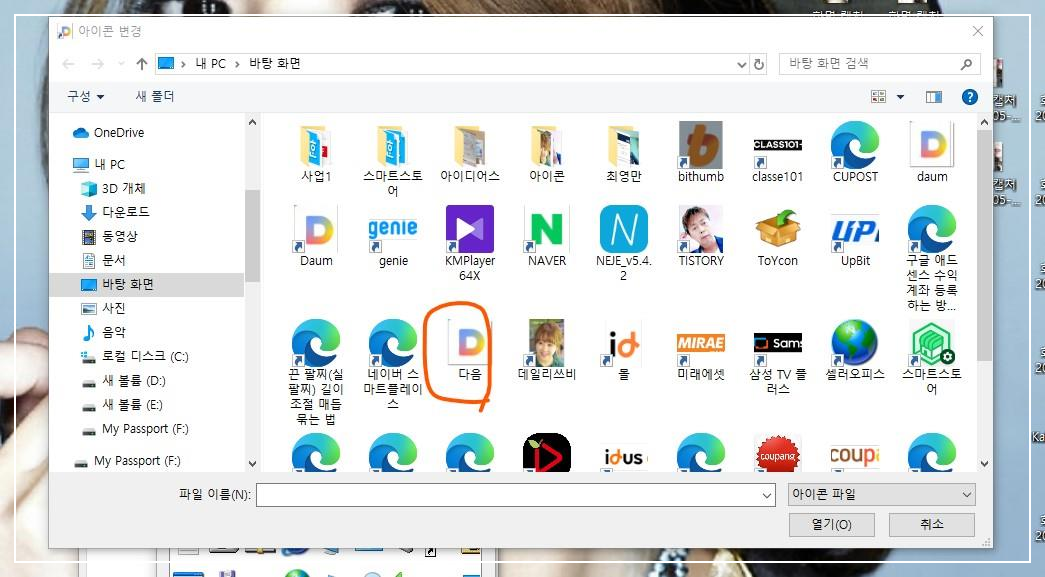Select the NEJE_v5.4.2 icon

623,243
